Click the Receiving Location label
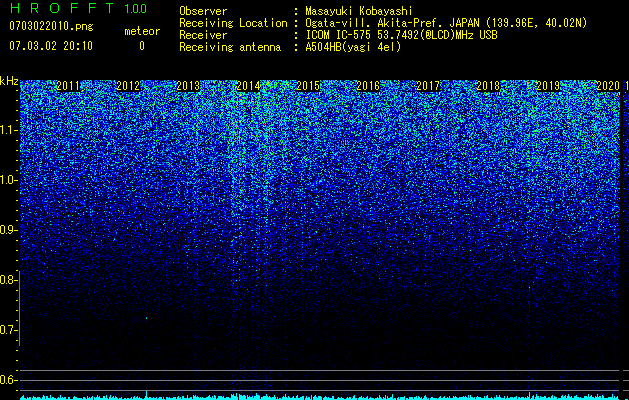The height and width of the screenshot is (400, 629). (x=233, y=23)
